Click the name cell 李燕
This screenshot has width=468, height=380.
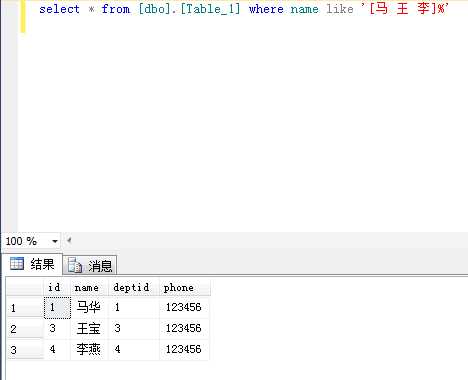tap(89, 350)
